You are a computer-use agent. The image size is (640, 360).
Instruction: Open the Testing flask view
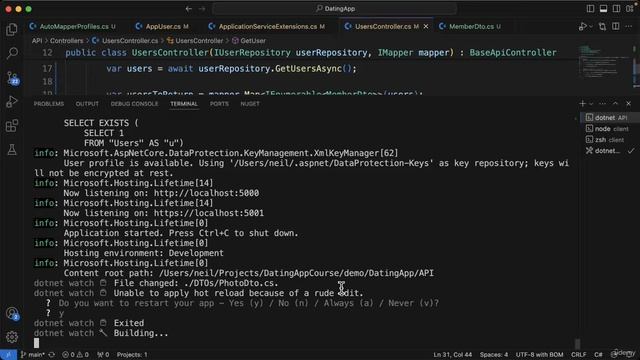click(12, 149)
